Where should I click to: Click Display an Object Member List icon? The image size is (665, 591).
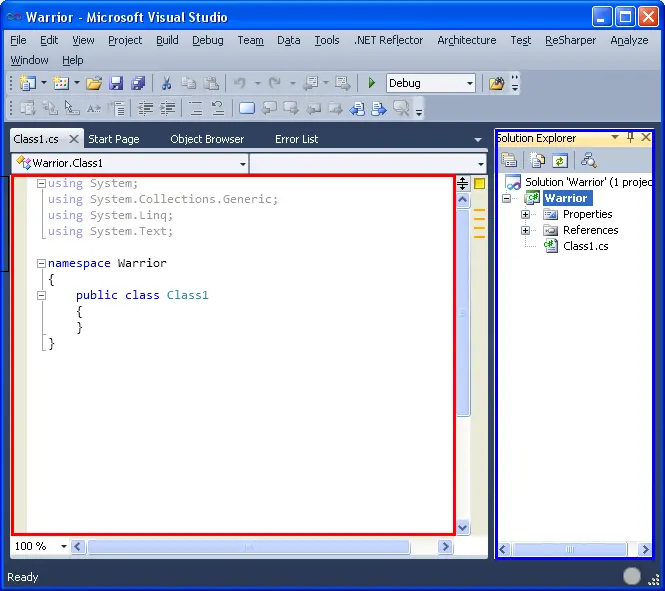tap(28, 109)
